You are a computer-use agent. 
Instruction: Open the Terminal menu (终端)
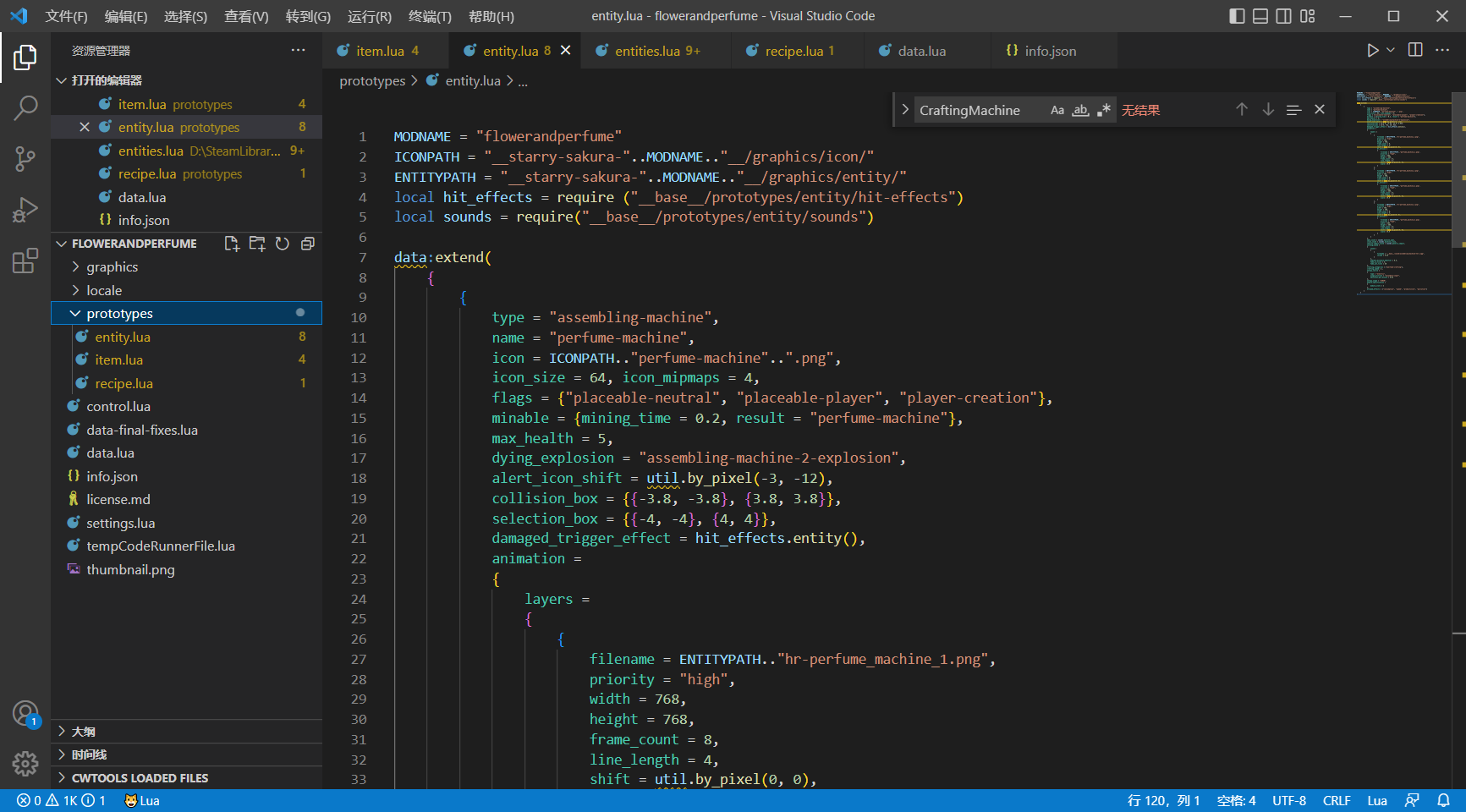(430, 16)
